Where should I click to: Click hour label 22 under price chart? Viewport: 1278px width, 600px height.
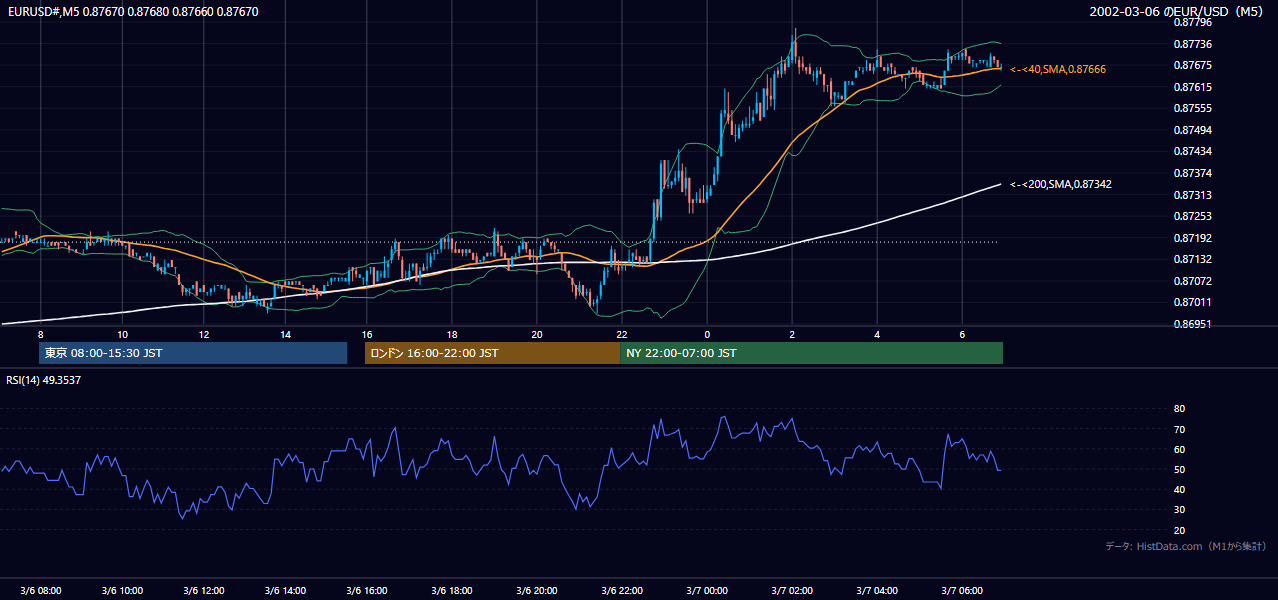coord(622,334)
